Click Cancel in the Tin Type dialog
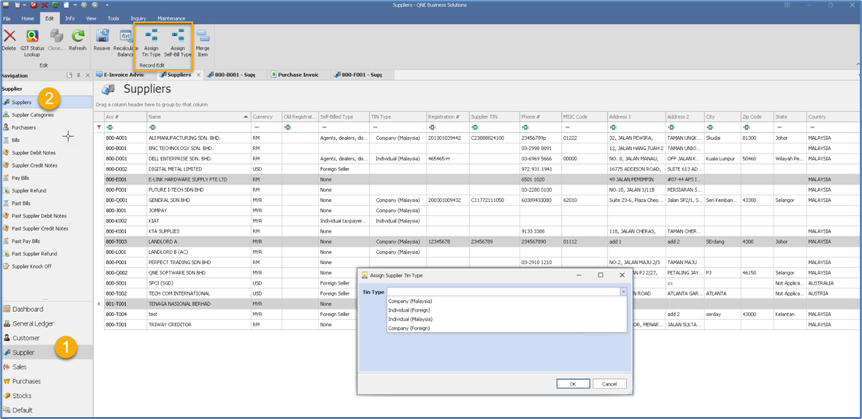This screenshot has width=862, height=419. pos(609,383)
